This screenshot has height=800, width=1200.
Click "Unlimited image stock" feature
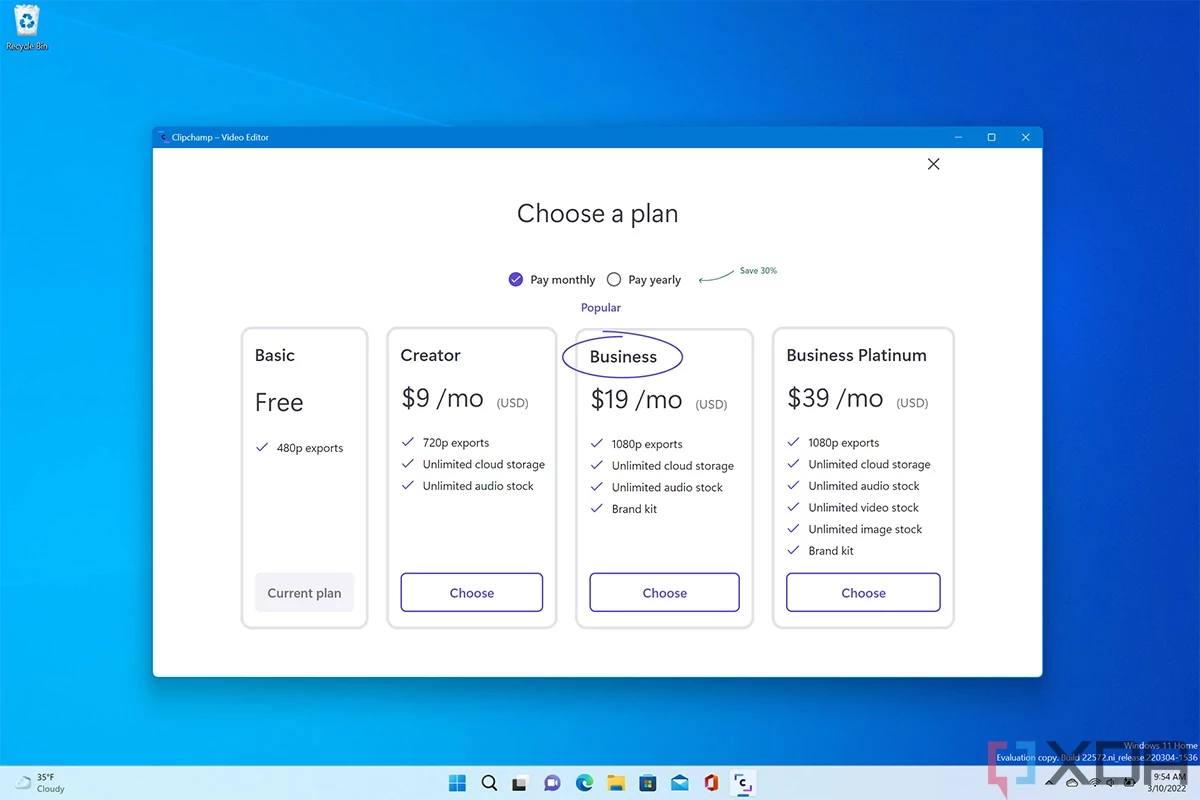(x=865, y=530)
